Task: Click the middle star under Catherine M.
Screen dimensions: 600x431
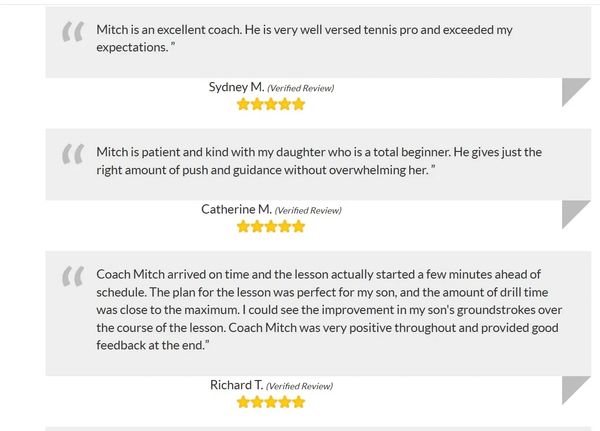Action: click(x=271, y=226)
